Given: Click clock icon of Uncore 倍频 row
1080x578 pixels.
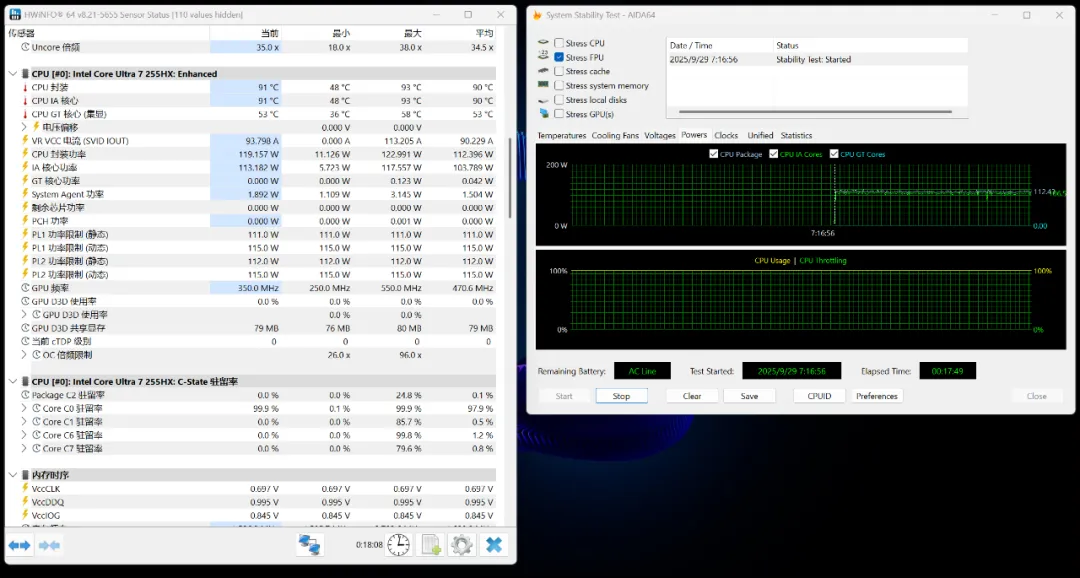Looking at the screenshot, I should pyautogui.click(x=25, y=47).
